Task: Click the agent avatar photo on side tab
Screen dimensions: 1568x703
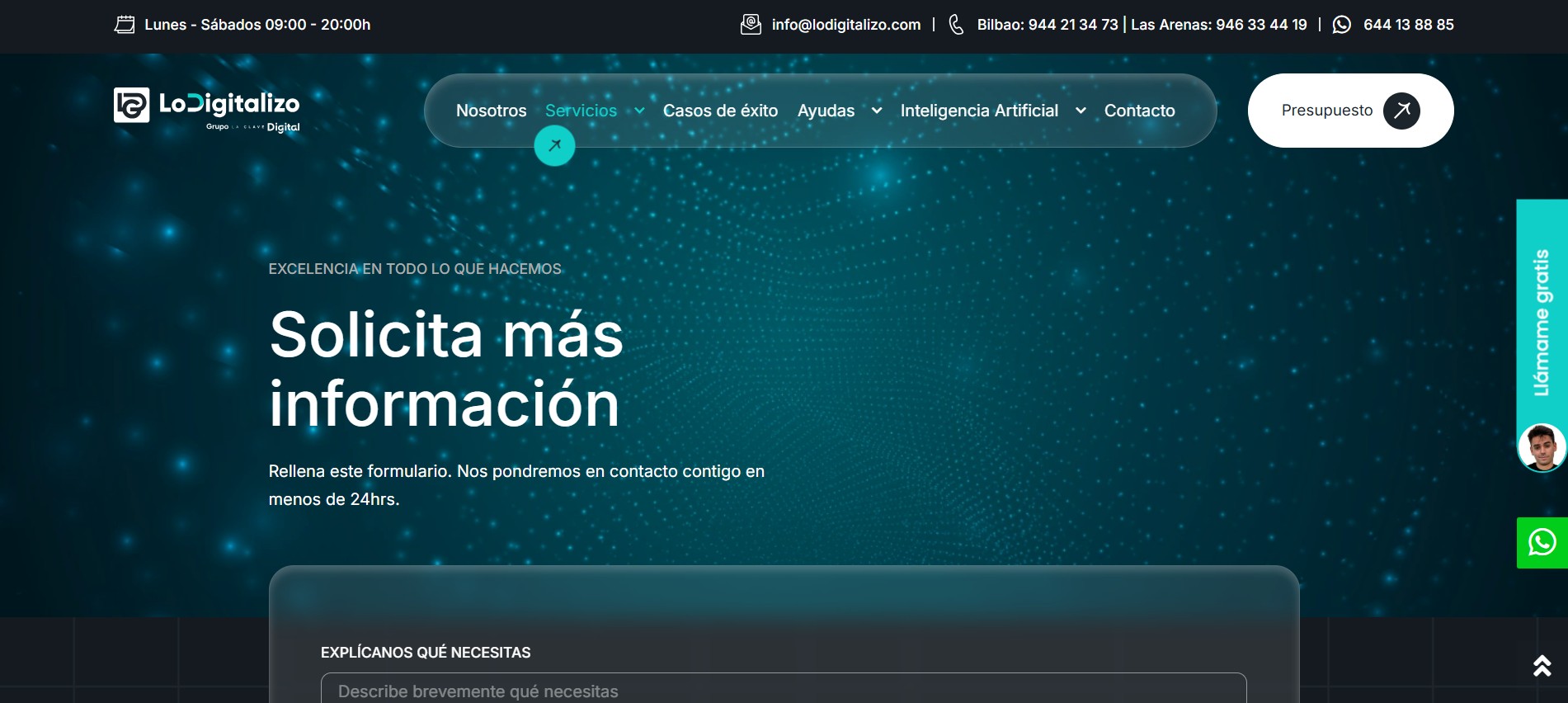Action: coord(1542,448)
